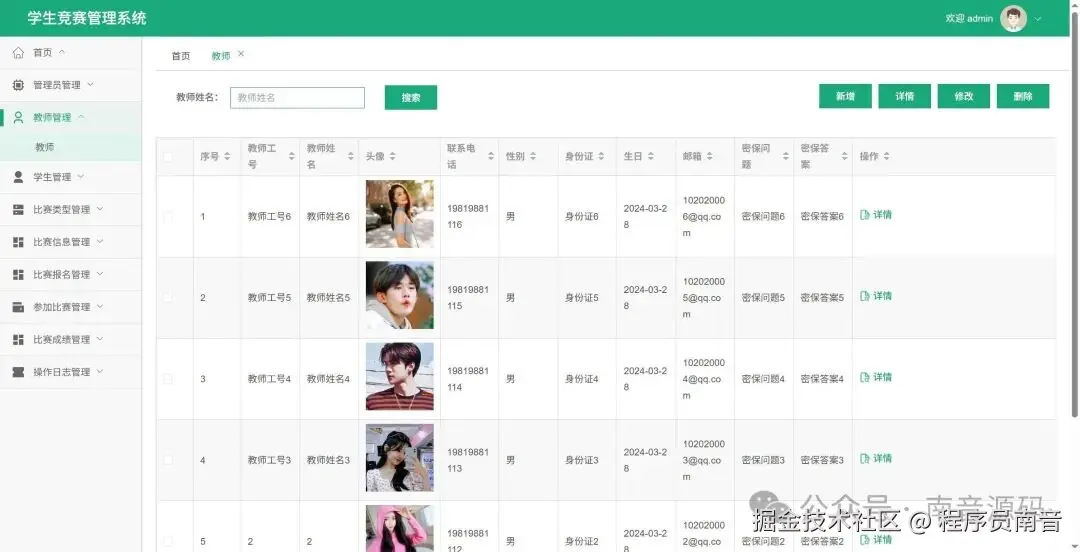Screen dimensions: 1080x552
Task: Expand the 比赛报名管理 menu chevron
Action: tap(100, 274)
